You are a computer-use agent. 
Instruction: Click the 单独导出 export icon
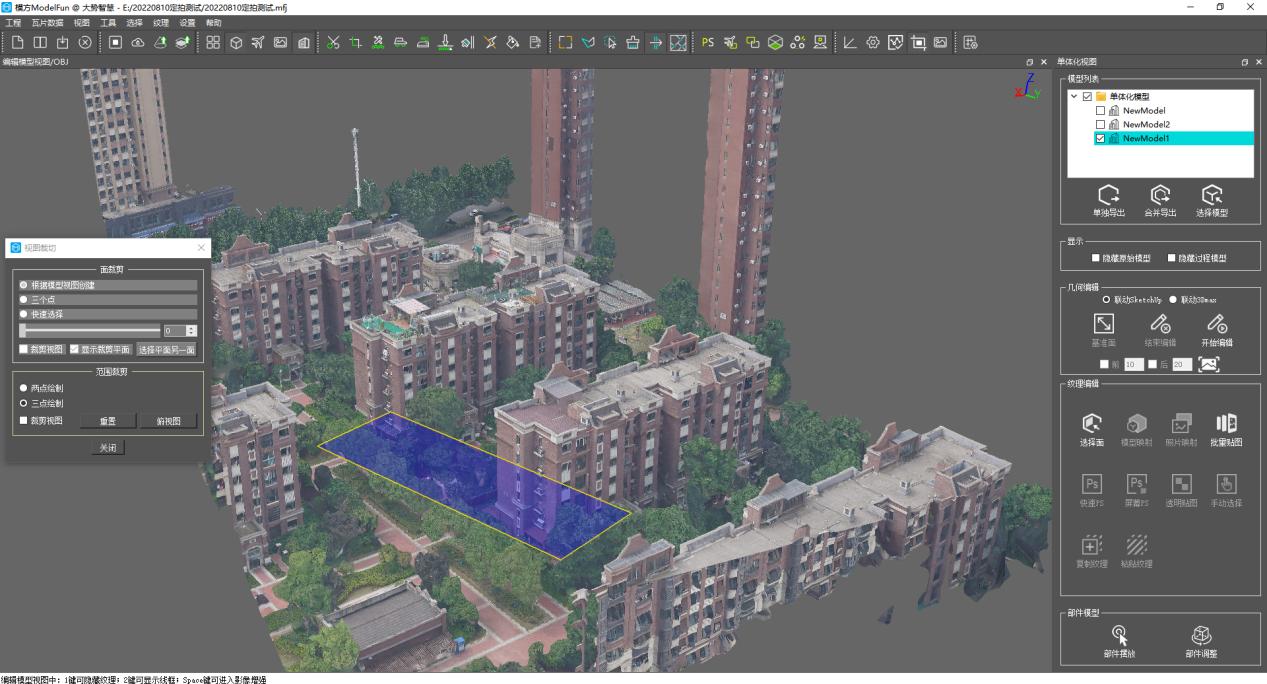point(1108,194)
